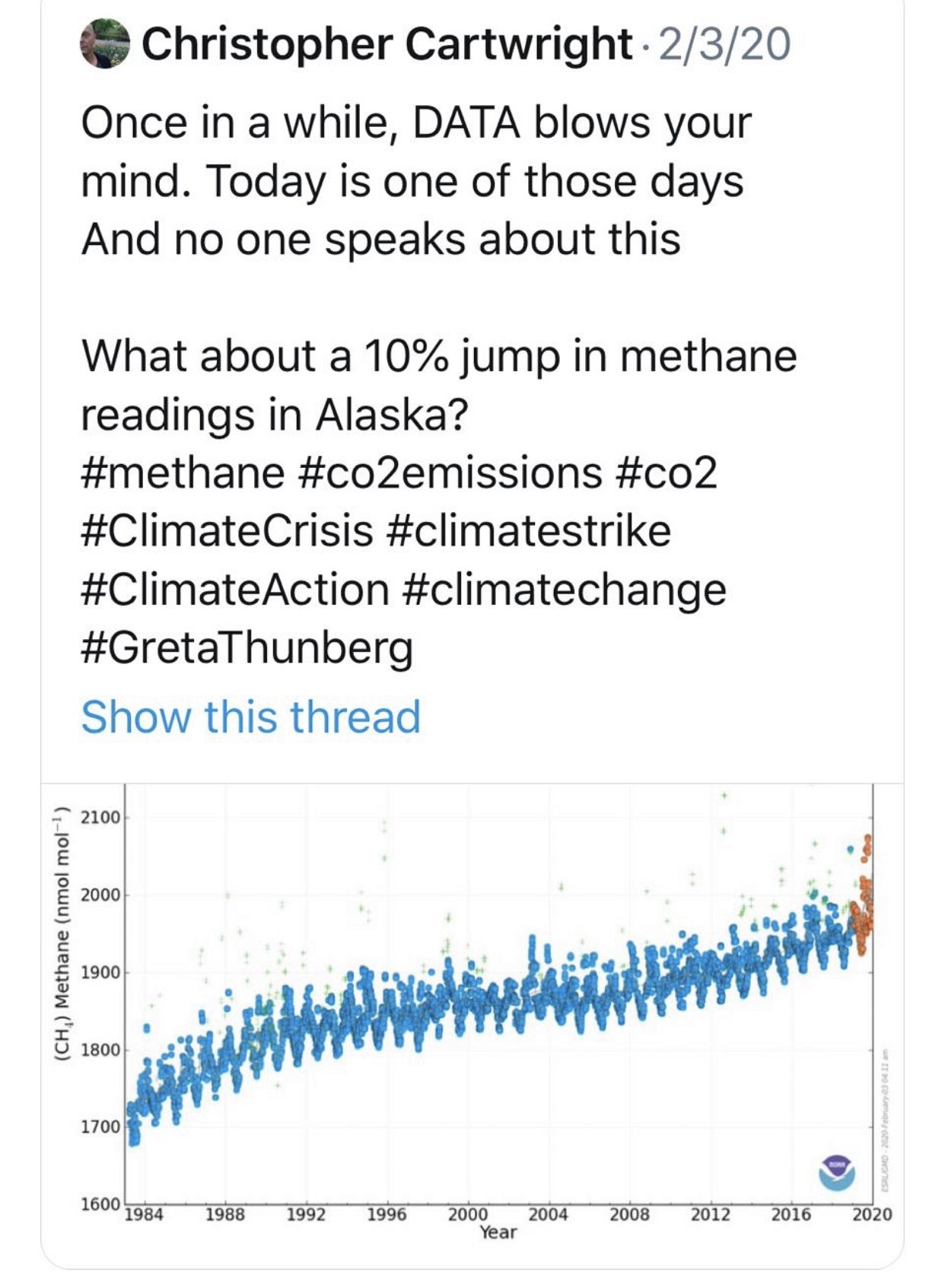This screenshot has height=1288, width=945.
Task: Open the Christopher Cartwright profile name
Action: click(x=387, y=44)
